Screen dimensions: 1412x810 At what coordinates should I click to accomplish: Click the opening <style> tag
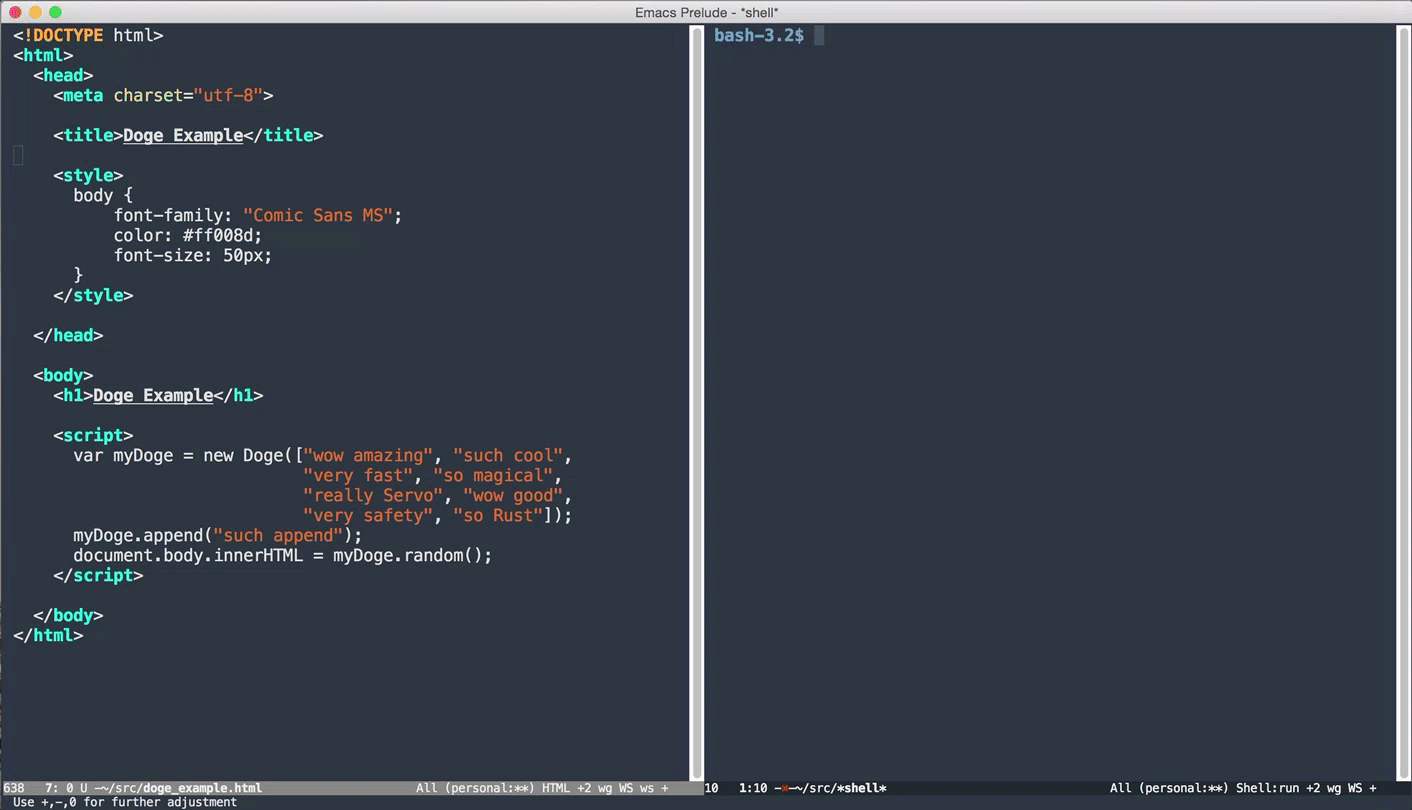[88, 175]
